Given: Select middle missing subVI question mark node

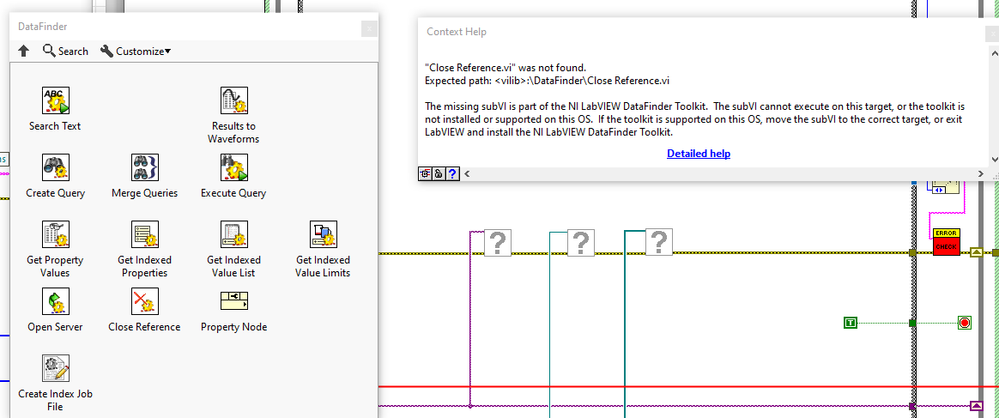Looking at the screenshot, I should [x=580, y=243].
